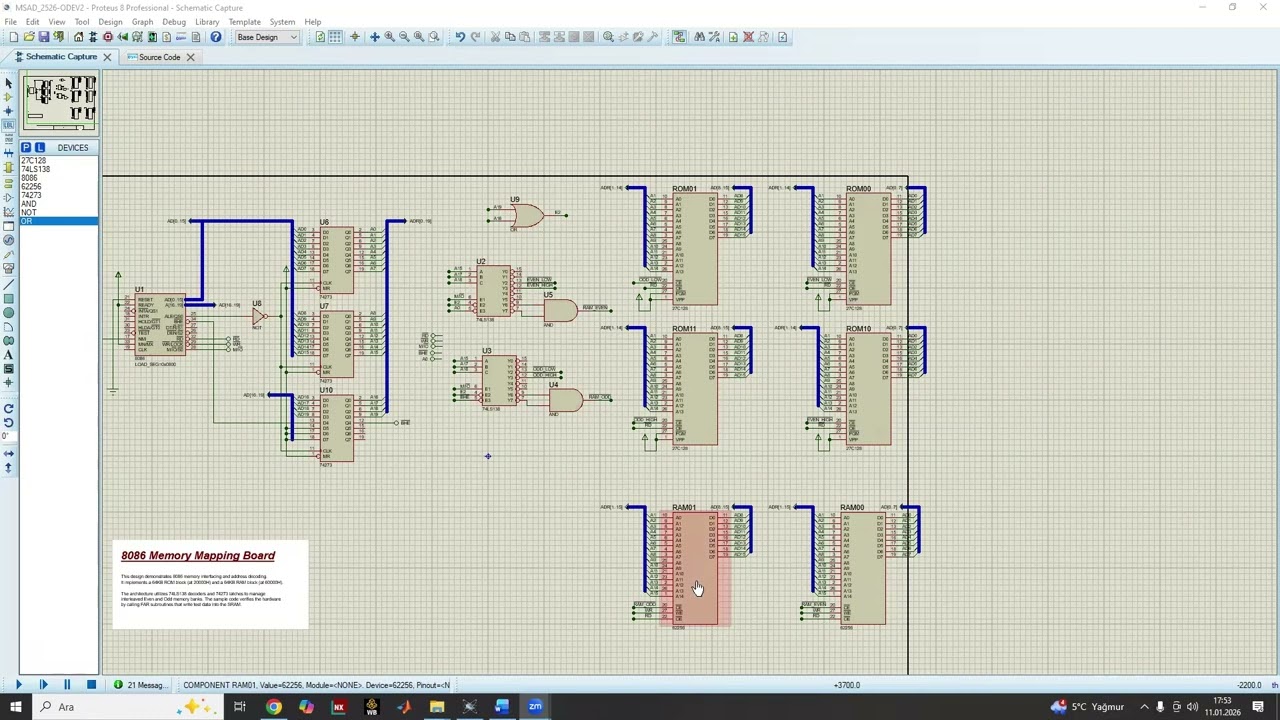Image resolution: width=1280 pixels, height=720 pixels.
Task: Select the 2D box graphics tool
Action: click(8, 299)
